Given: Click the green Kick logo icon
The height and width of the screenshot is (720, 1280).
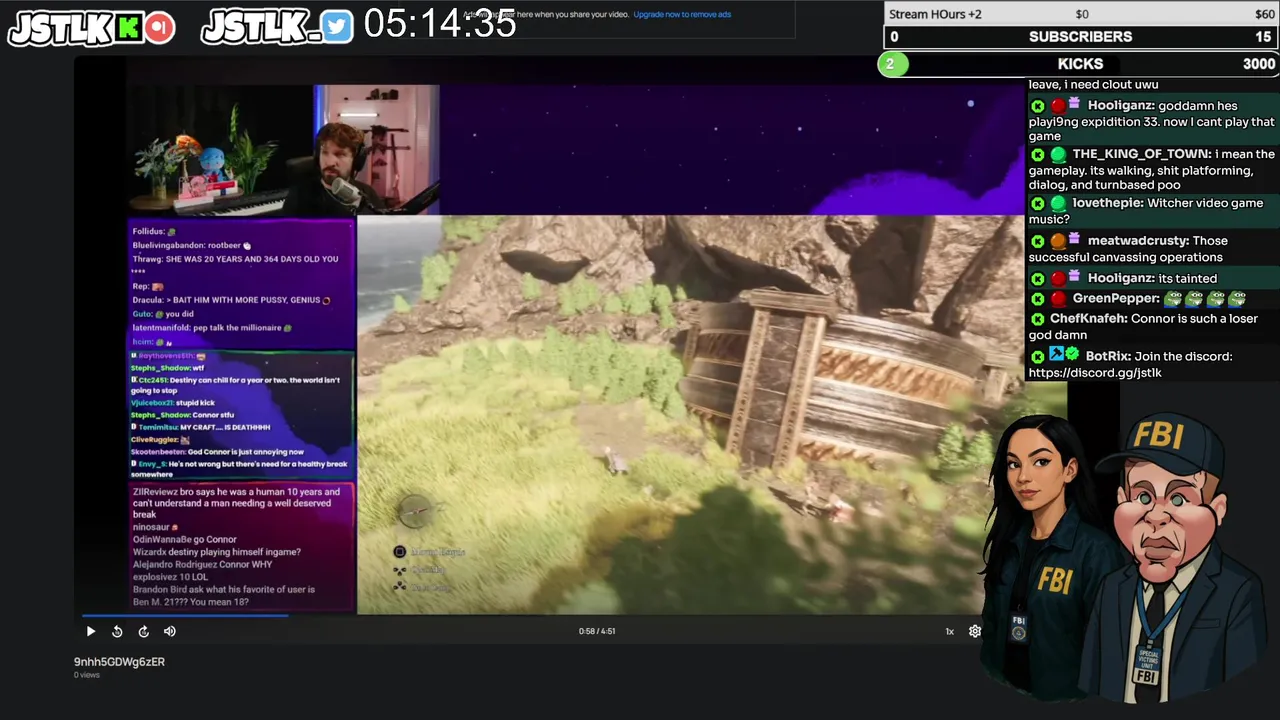Looking at the screenshot, I should pyautogui.click(x=128, y=28).
